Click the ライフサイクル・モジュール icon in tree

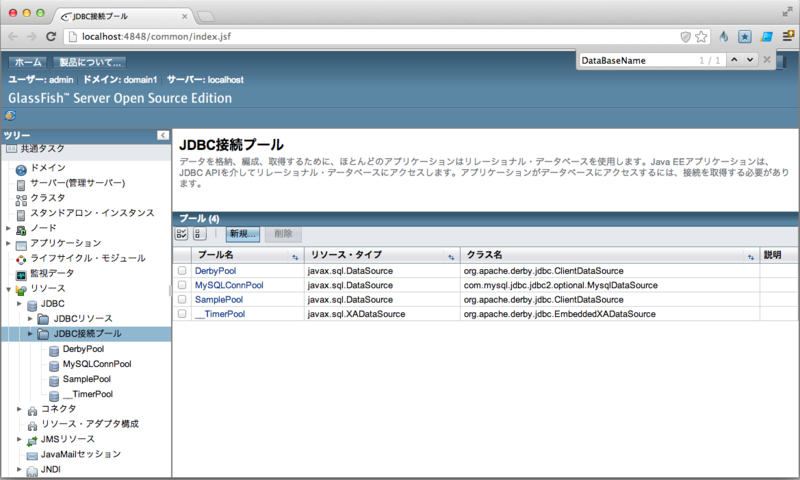tap(21, 258)
